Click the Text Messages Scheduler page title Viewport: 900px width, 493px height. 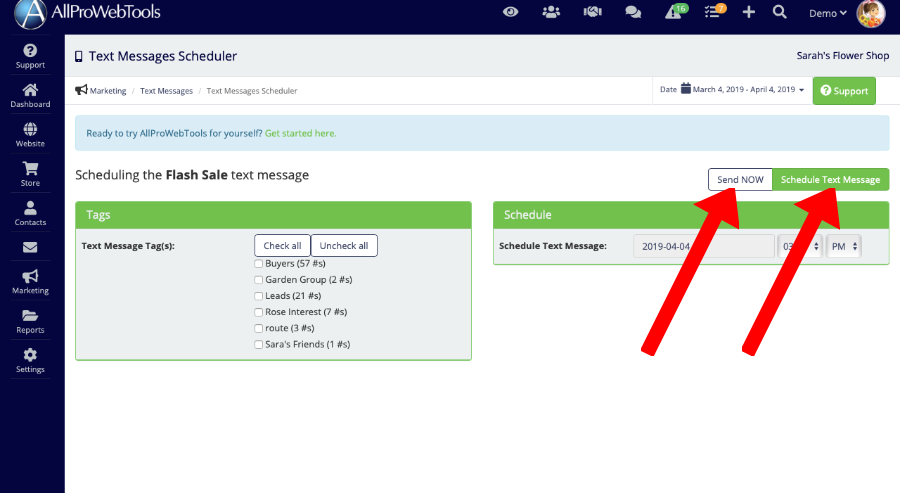click(162, 56)
